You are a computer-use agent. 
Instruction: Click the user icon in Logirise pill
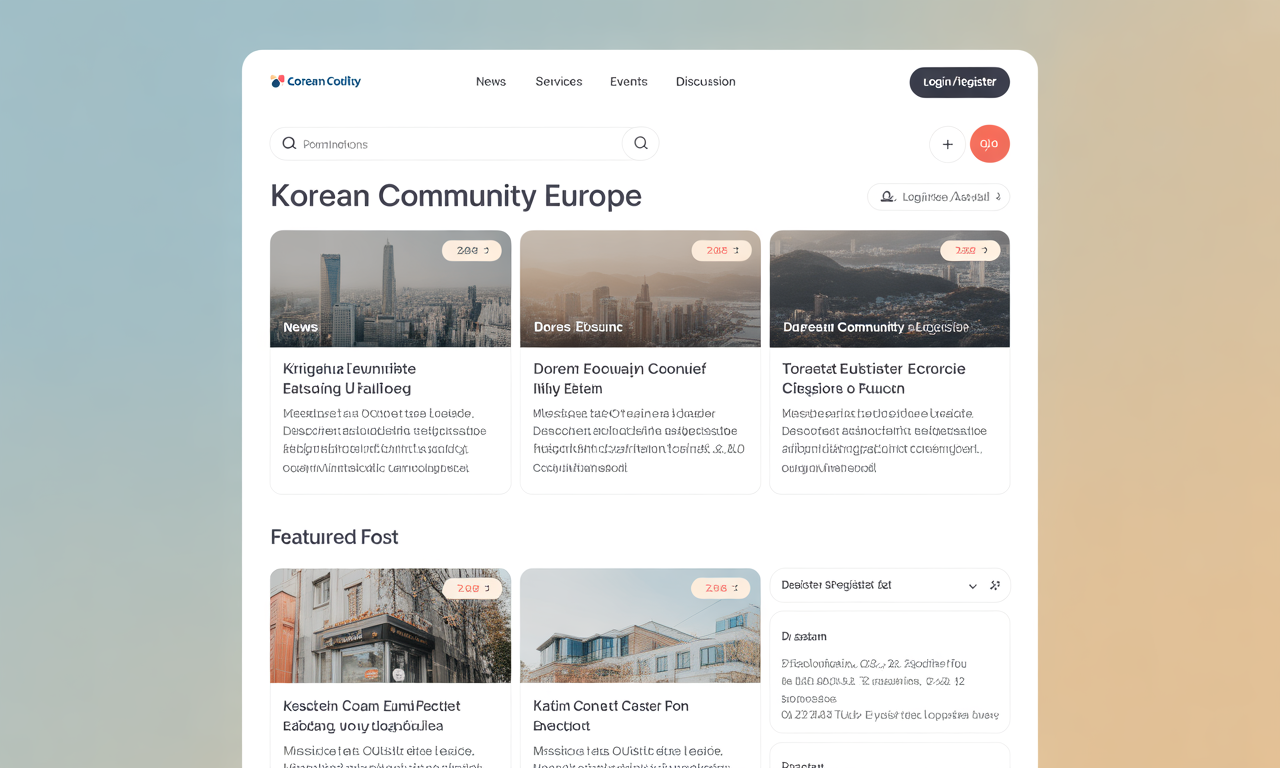click(x=887, y=197)
